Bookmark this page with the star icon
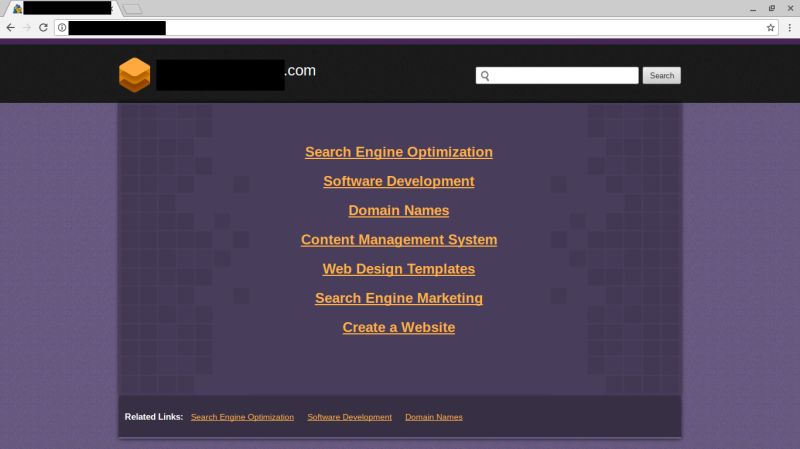 coord(770,28)
